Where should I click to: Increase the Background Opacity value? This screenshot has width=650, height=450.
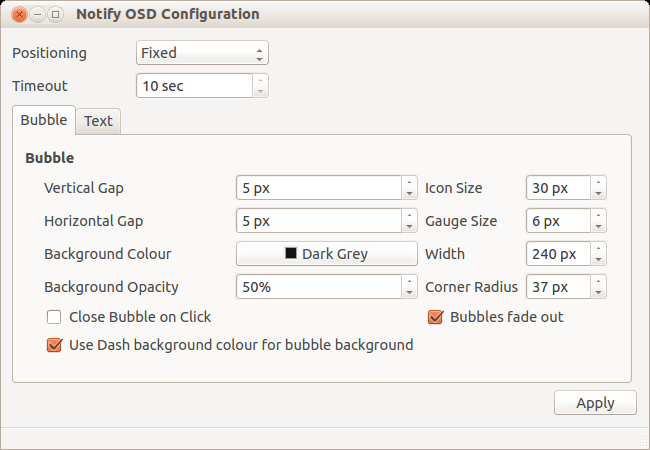pyautogui.click(x=409, y=282)
